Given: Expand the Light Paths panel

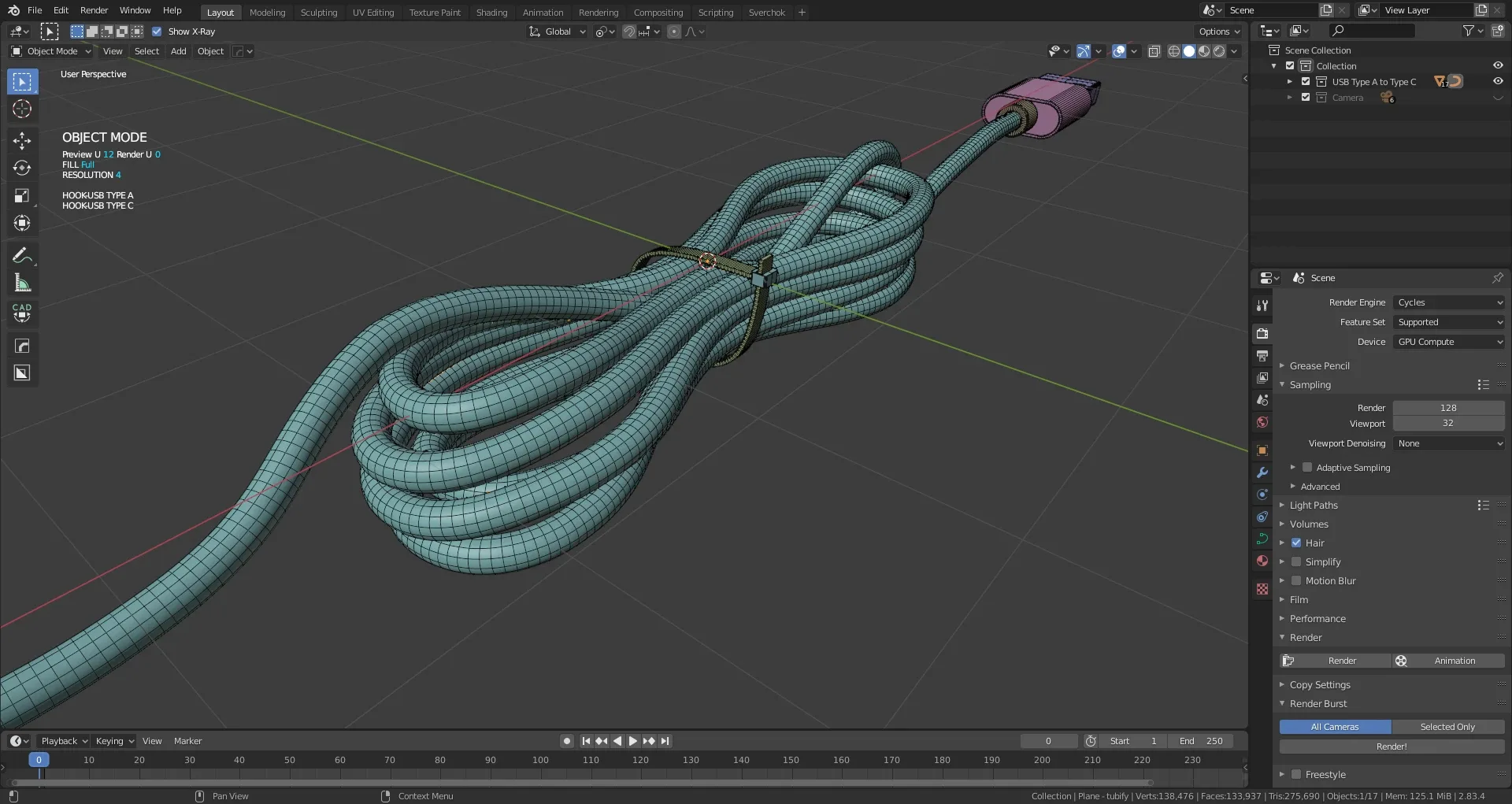Looking at the screenshot, I should coord(1314,506).
